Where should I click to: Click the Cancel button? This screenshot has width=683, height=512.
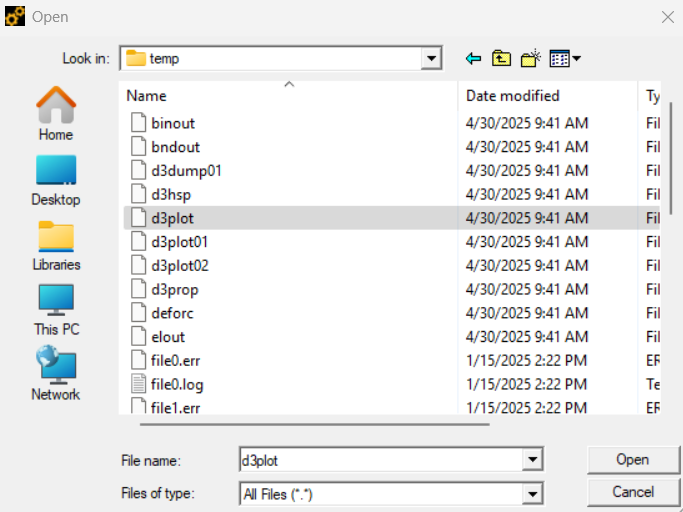point(632,492)
